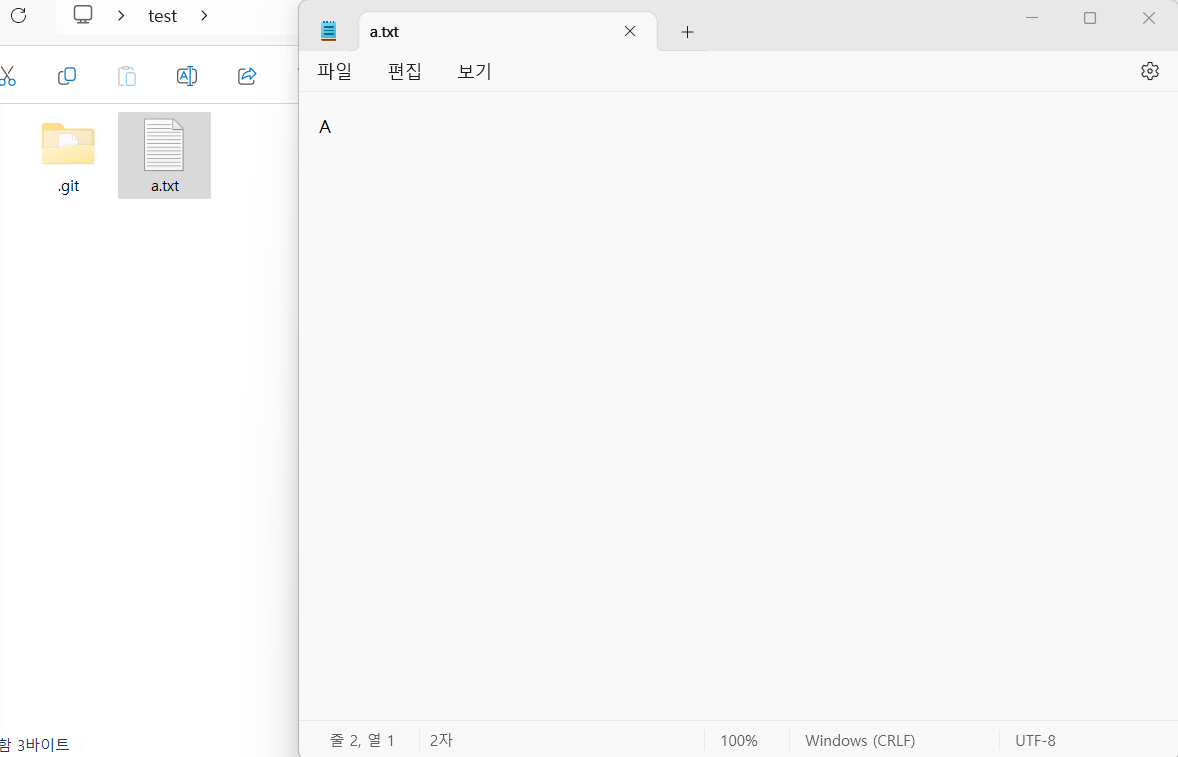Expand the chevron before test in breadcrumb
This screenshot has height=757, width=1178.
121,15
